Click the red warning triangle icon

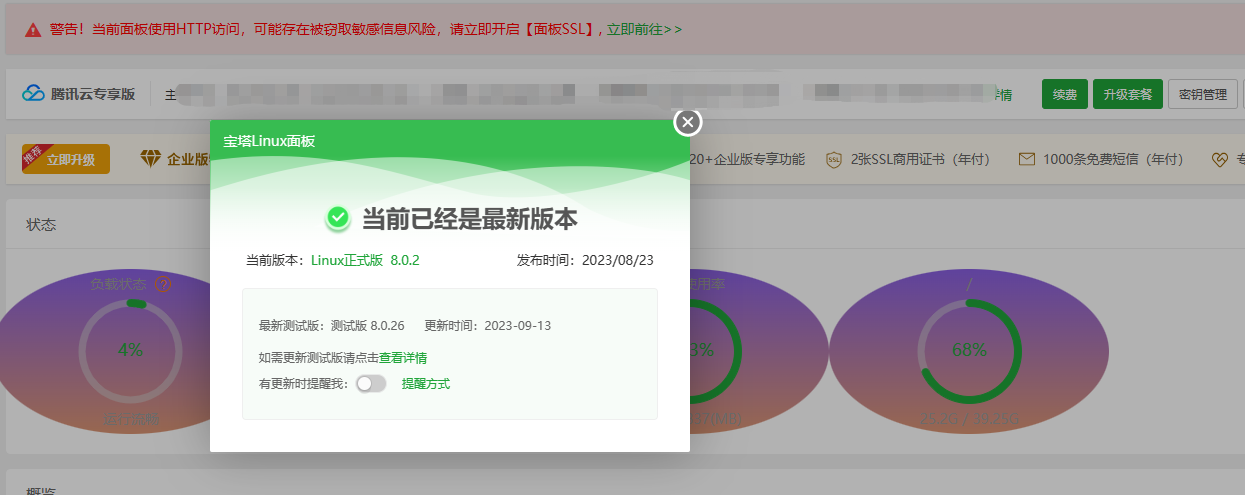[x=32, y=29]
